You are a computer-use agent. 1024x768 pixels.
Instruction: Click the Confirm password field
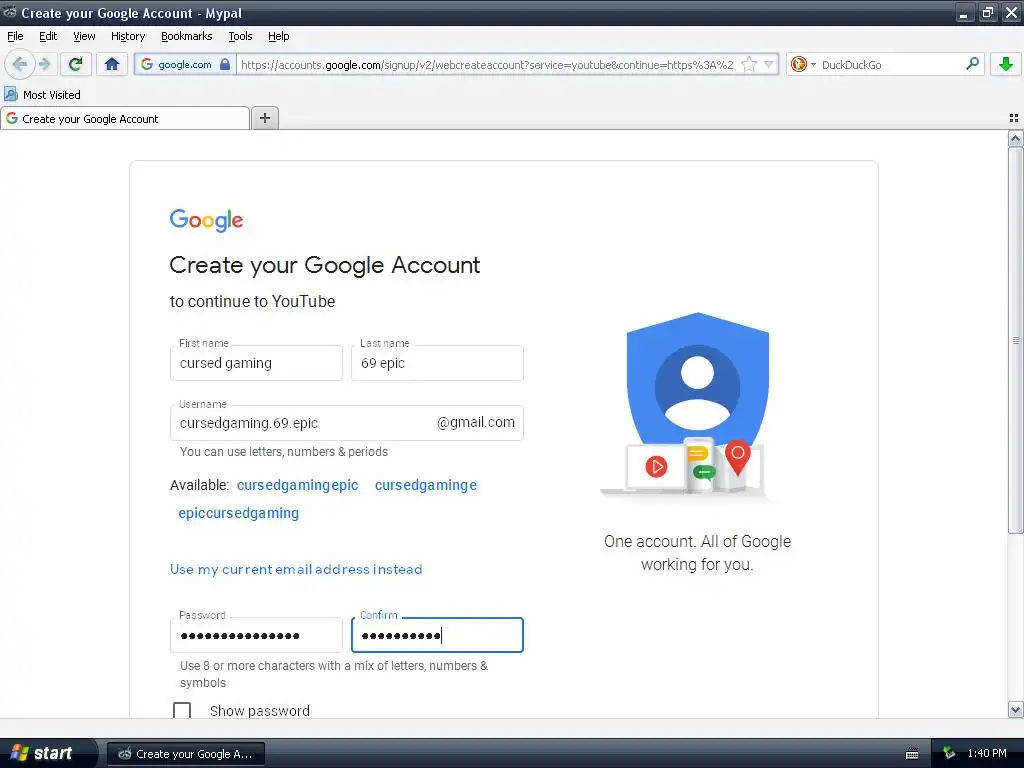(437, 635)
